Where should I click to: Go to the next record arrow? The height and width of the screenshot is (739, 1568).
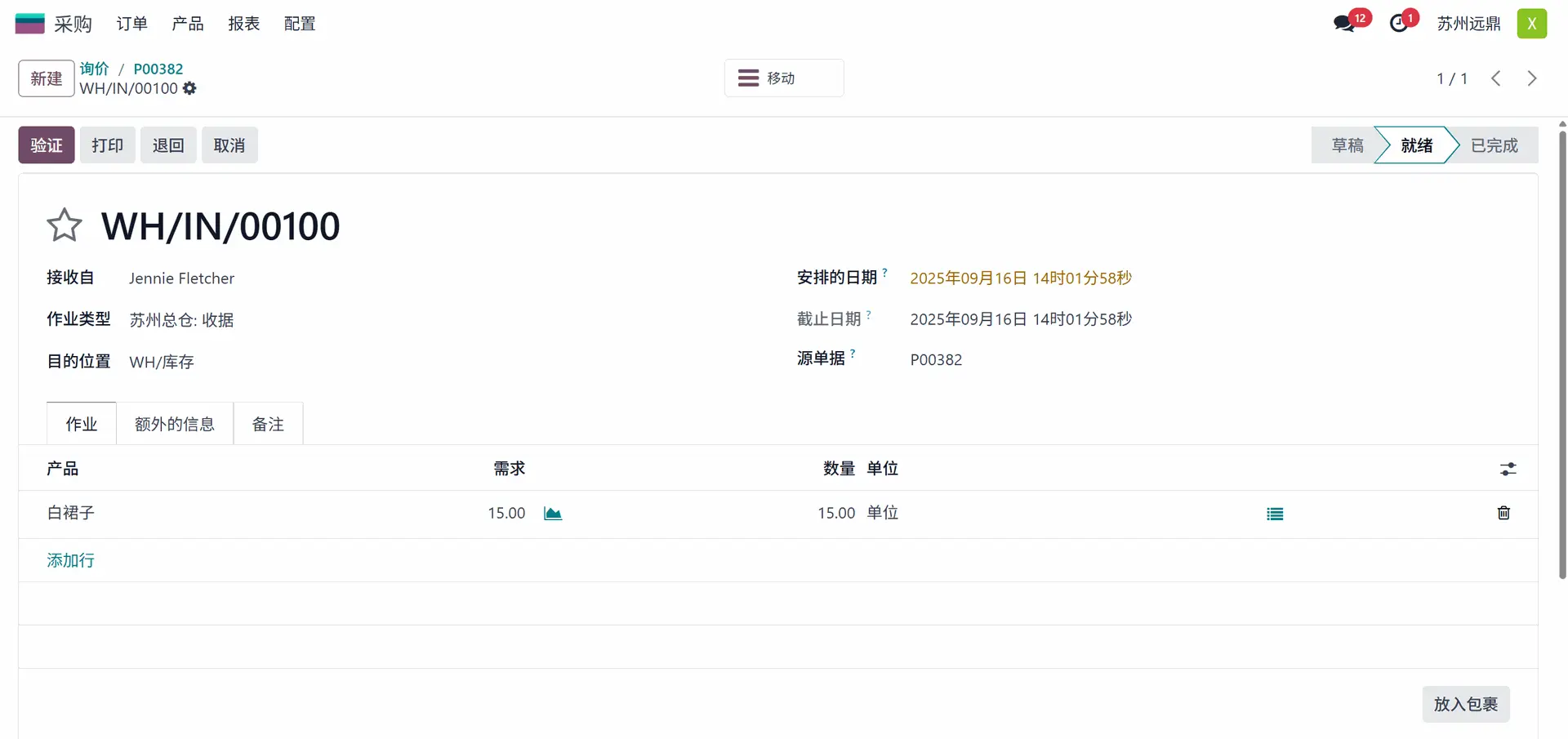point(1531,78)
